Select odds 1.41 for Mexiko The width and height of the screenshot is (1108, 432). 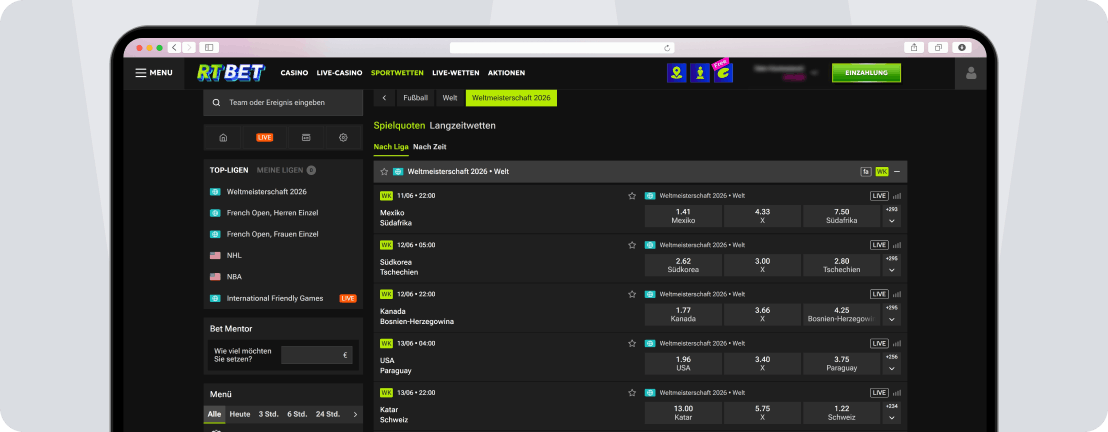click(x=683, y=216)
